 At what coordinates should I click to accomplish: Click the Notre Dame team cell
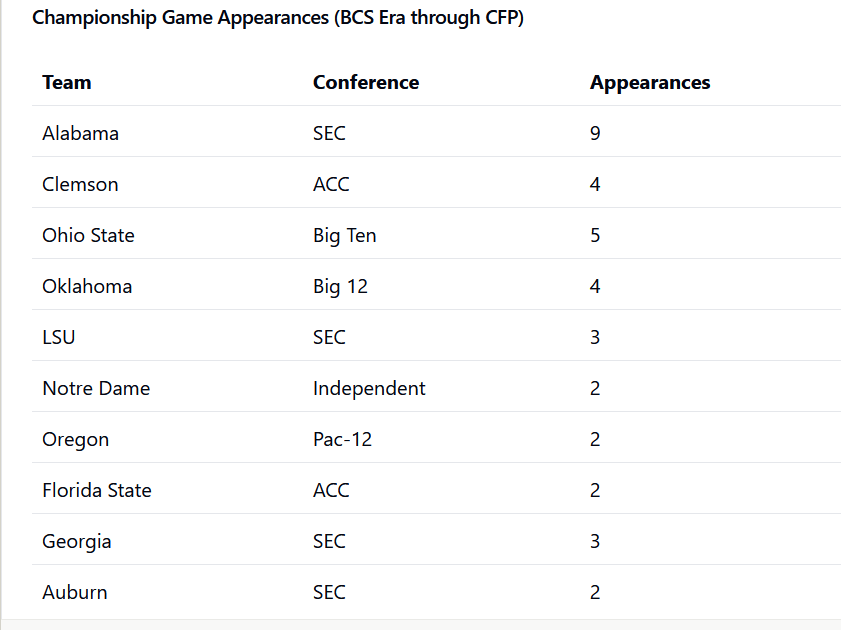(x=96, y=389)
